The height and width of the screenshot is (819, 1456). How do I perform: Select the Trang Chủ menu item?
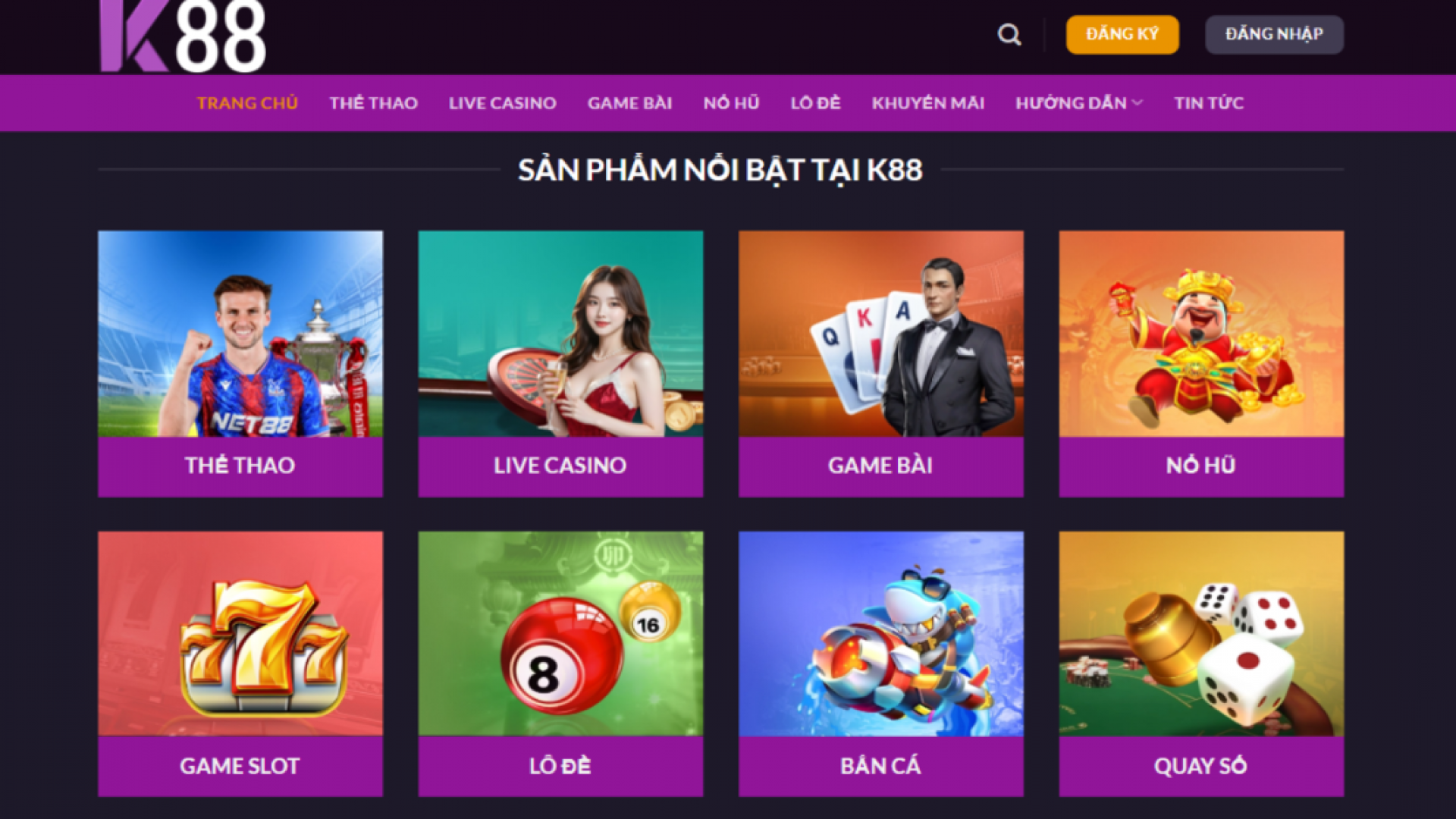point(247,103)
